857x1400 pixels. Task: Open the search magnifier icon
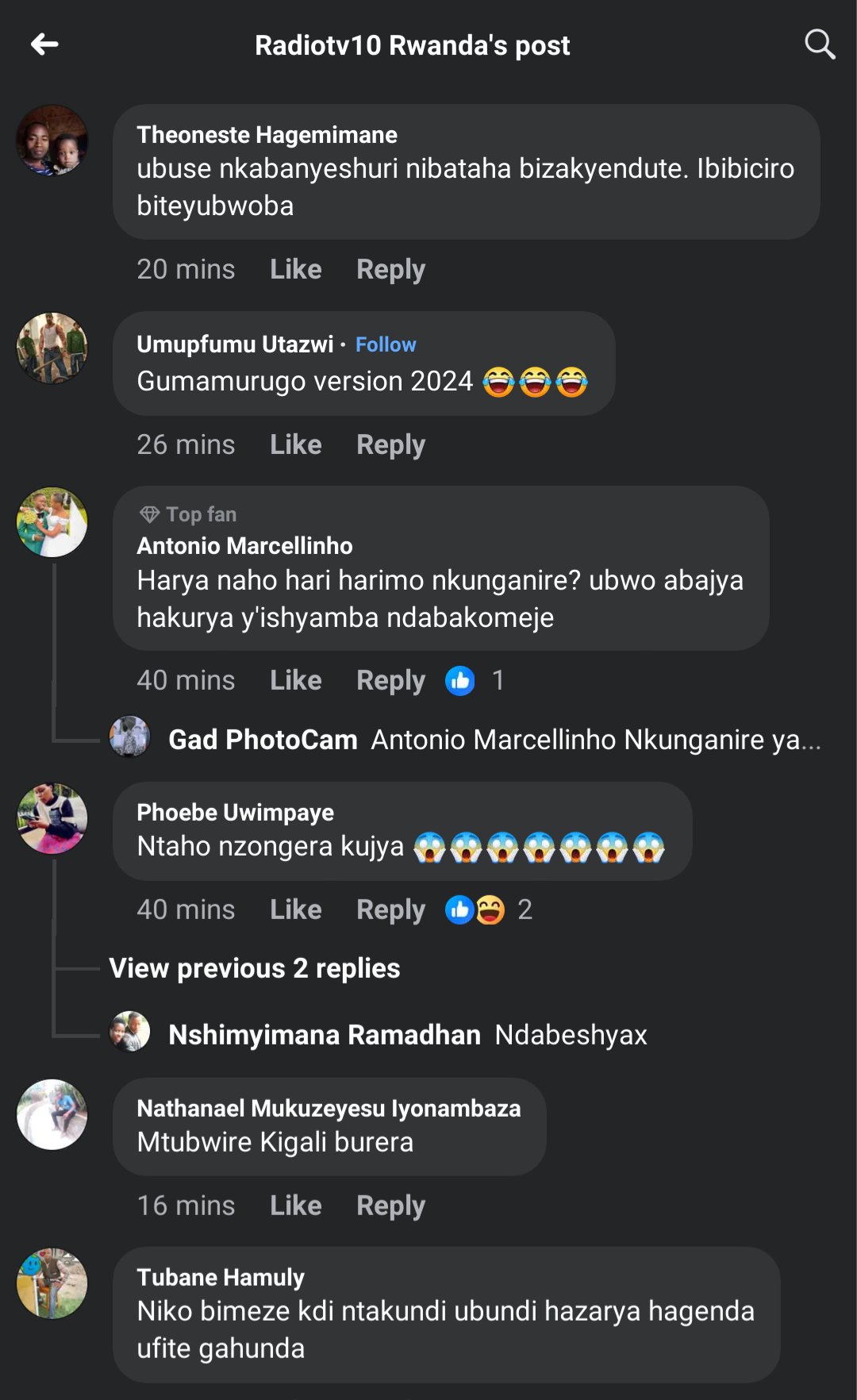tap(819, 44)
